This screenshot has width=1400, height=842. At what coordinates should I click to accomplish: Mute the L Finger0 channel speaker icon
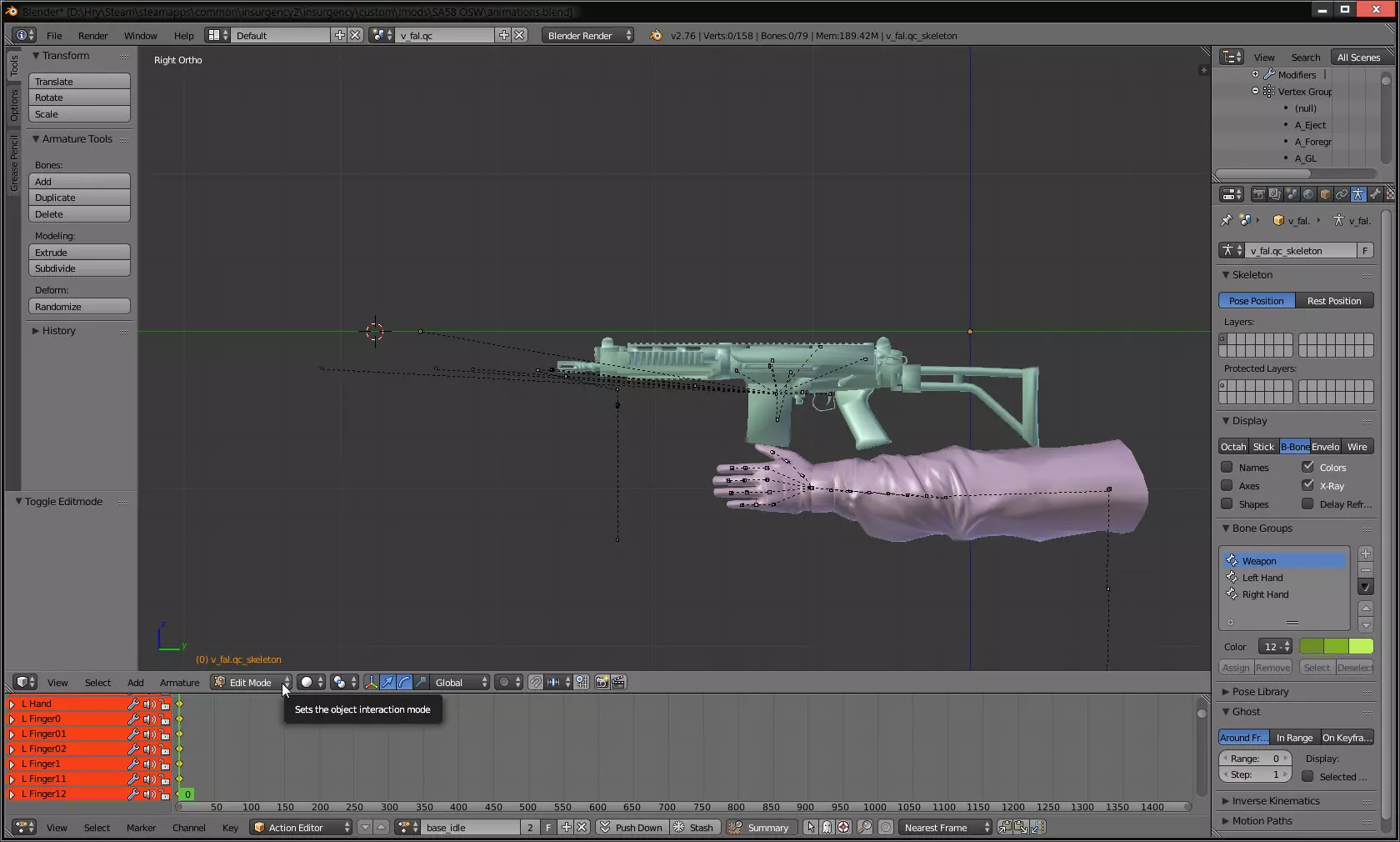pyautogui.click(x=149, y=719)
